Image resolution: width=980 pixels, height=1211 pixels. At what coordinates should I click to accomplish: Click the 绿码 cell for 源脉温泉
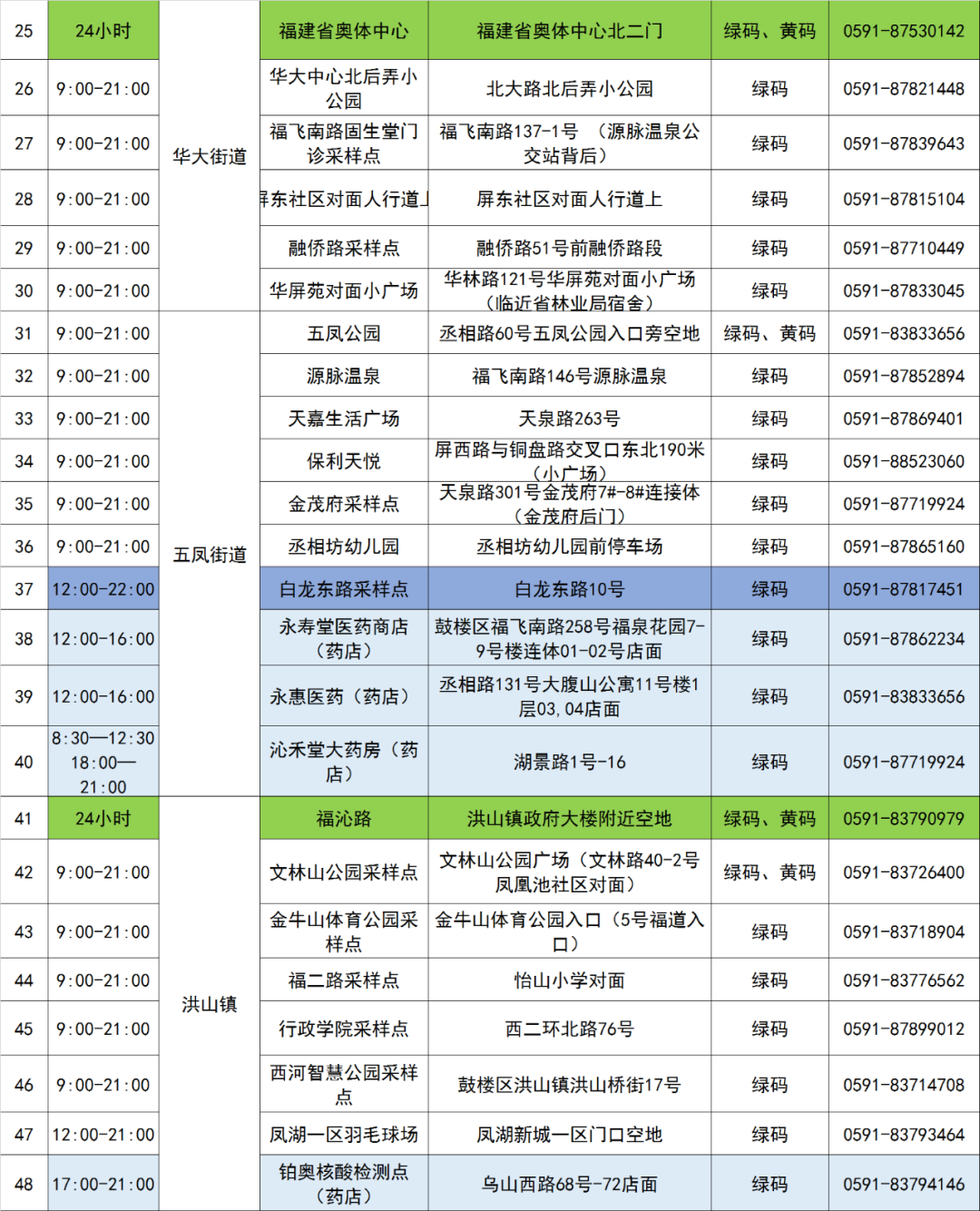coord(769,375)
